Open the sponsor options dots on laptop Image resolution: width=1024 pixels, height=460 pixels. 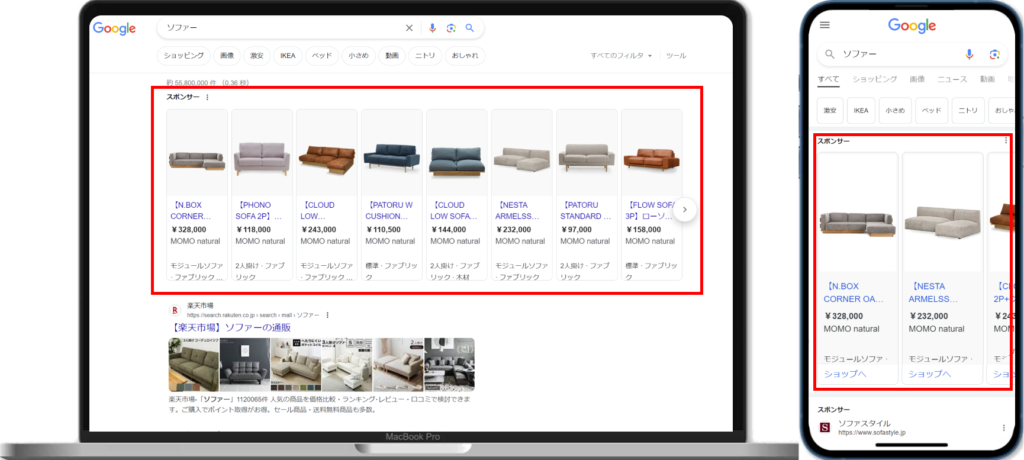click(x=208, y=97)
